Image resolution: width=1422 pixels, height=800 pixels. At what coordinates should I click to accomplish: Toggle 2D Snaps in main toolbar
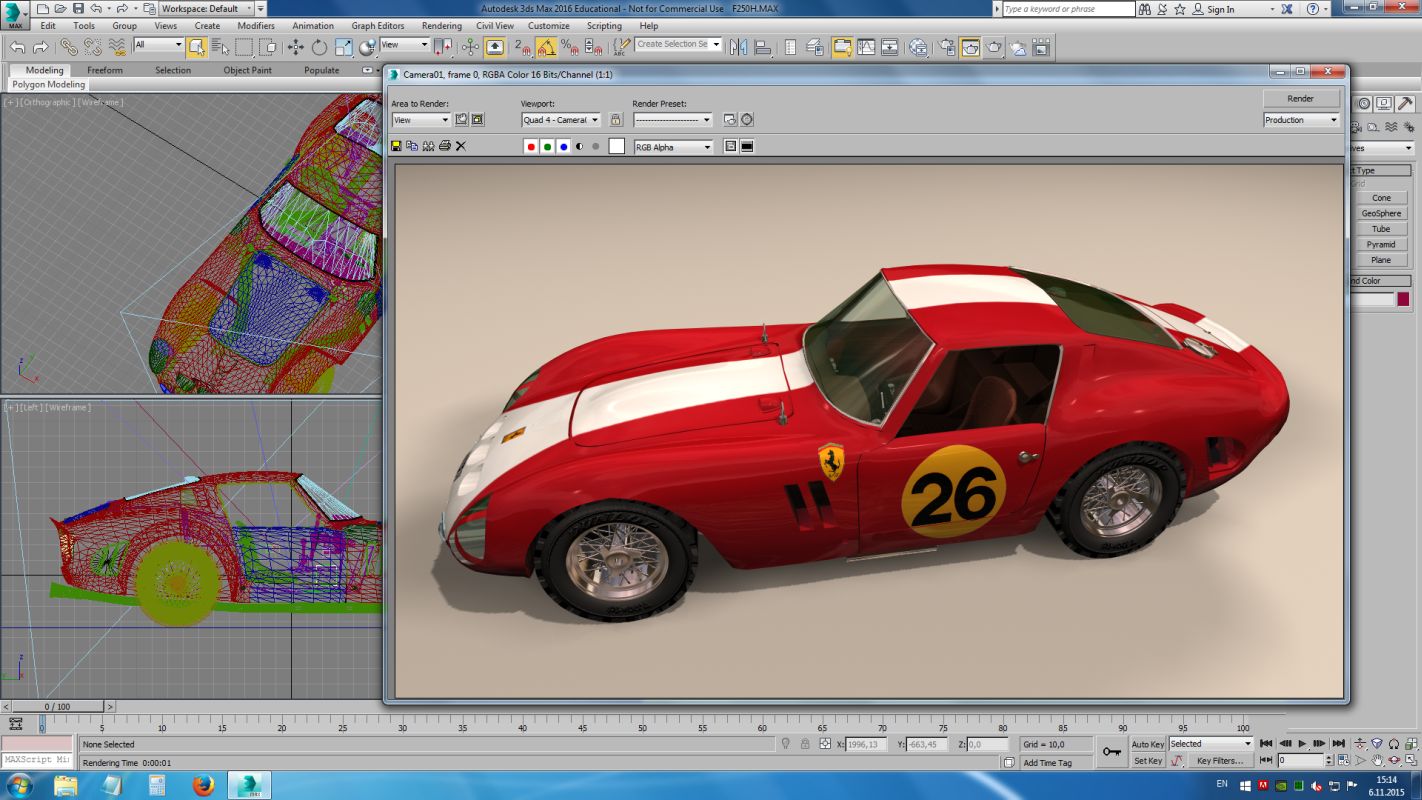click(x=522, y=46)
